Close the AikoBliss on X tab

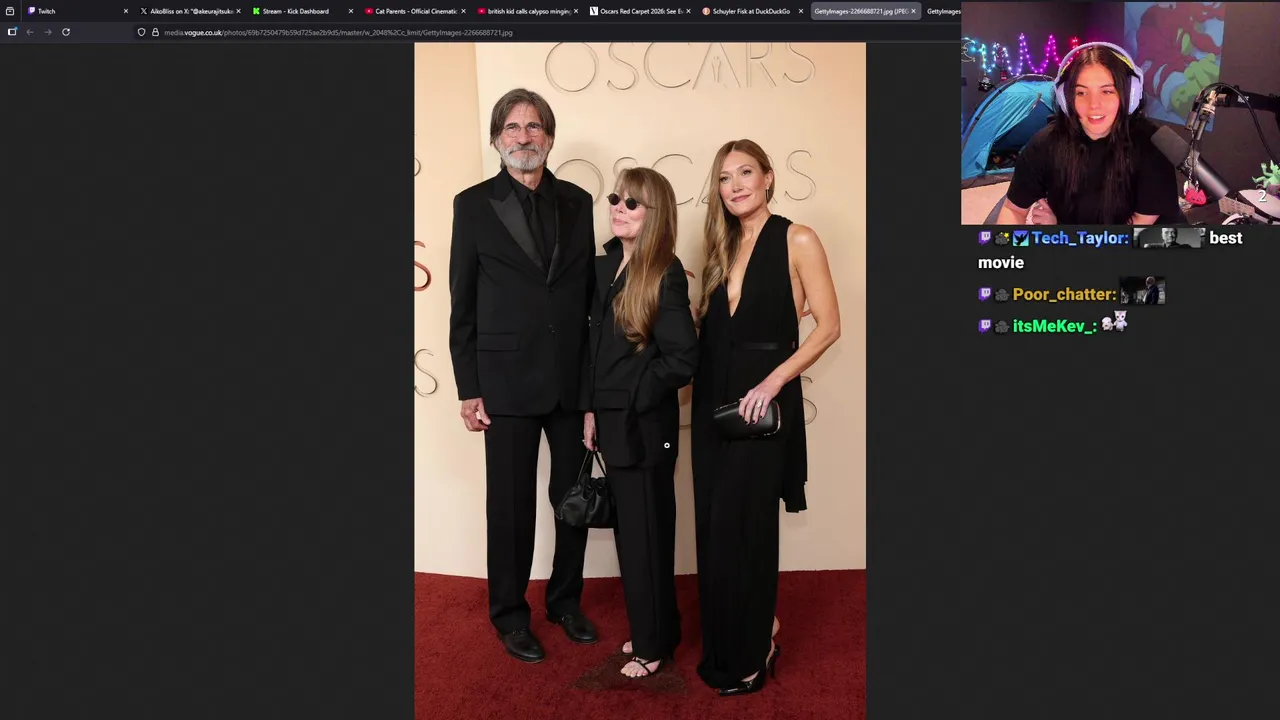point(238,11)
